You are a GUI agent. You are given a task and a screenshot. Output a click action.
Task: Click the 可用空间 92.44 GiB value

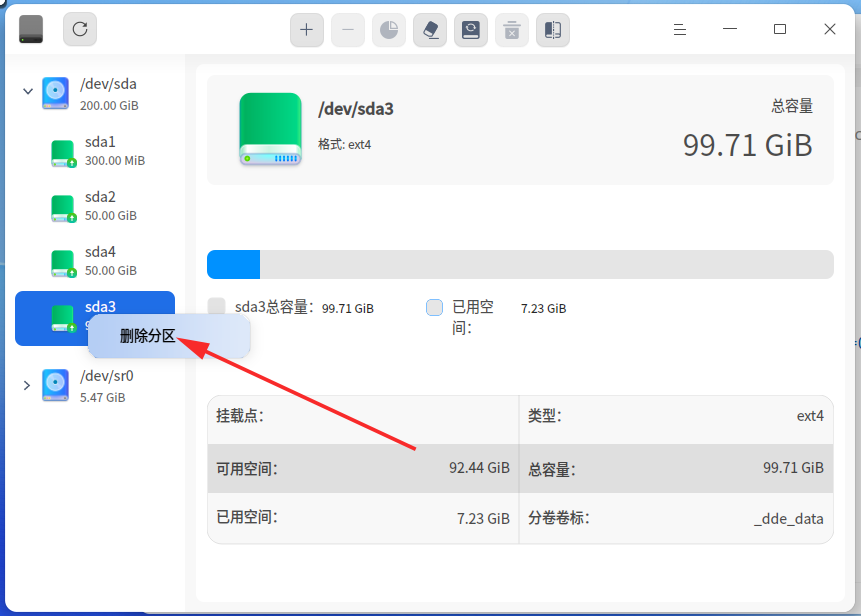pyautogui.click(x=479, y=468)
